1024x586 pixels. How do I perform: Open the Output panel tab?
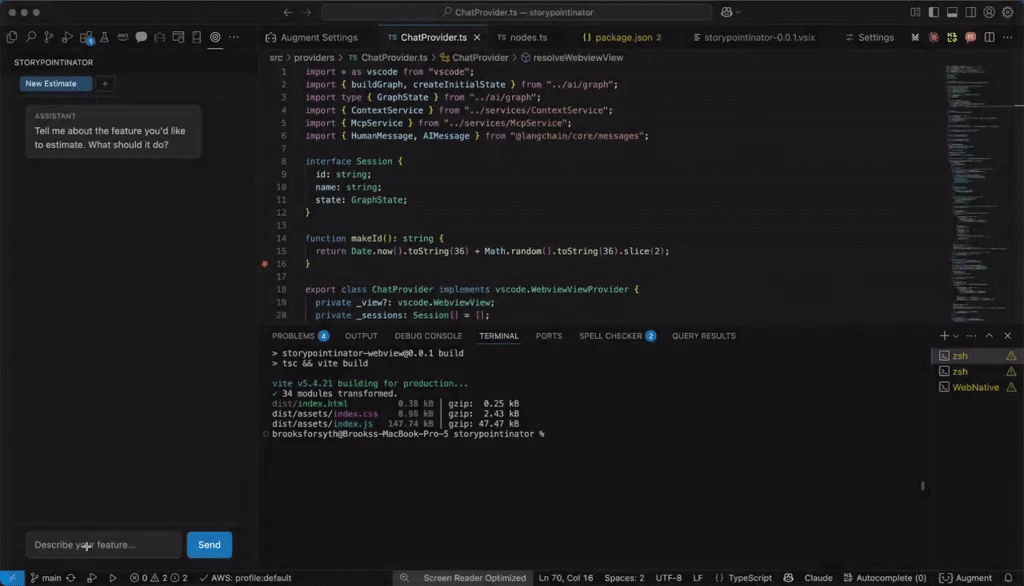[361, 336]
